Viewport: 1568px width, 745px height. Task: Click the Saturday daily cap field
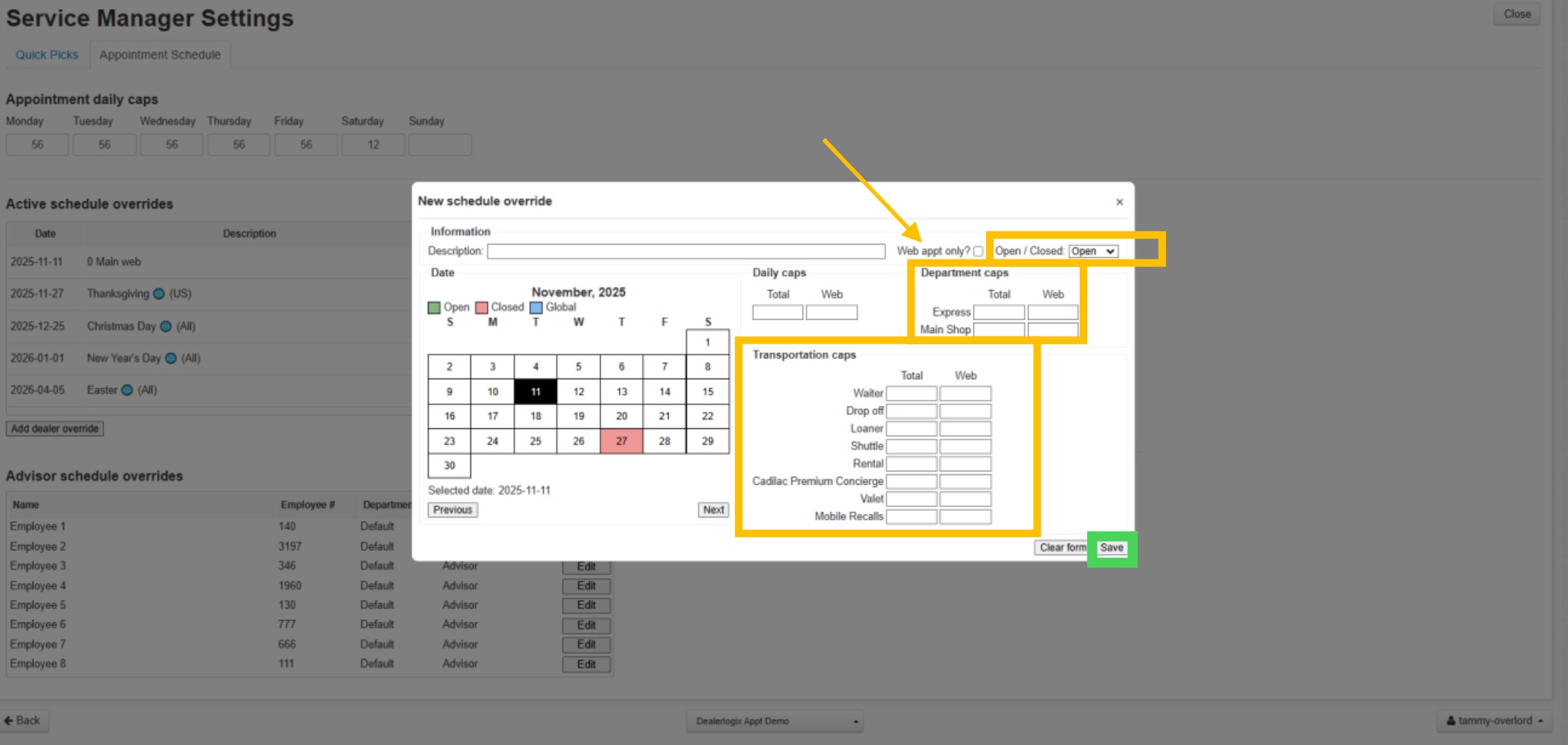(x=373, y=145)
